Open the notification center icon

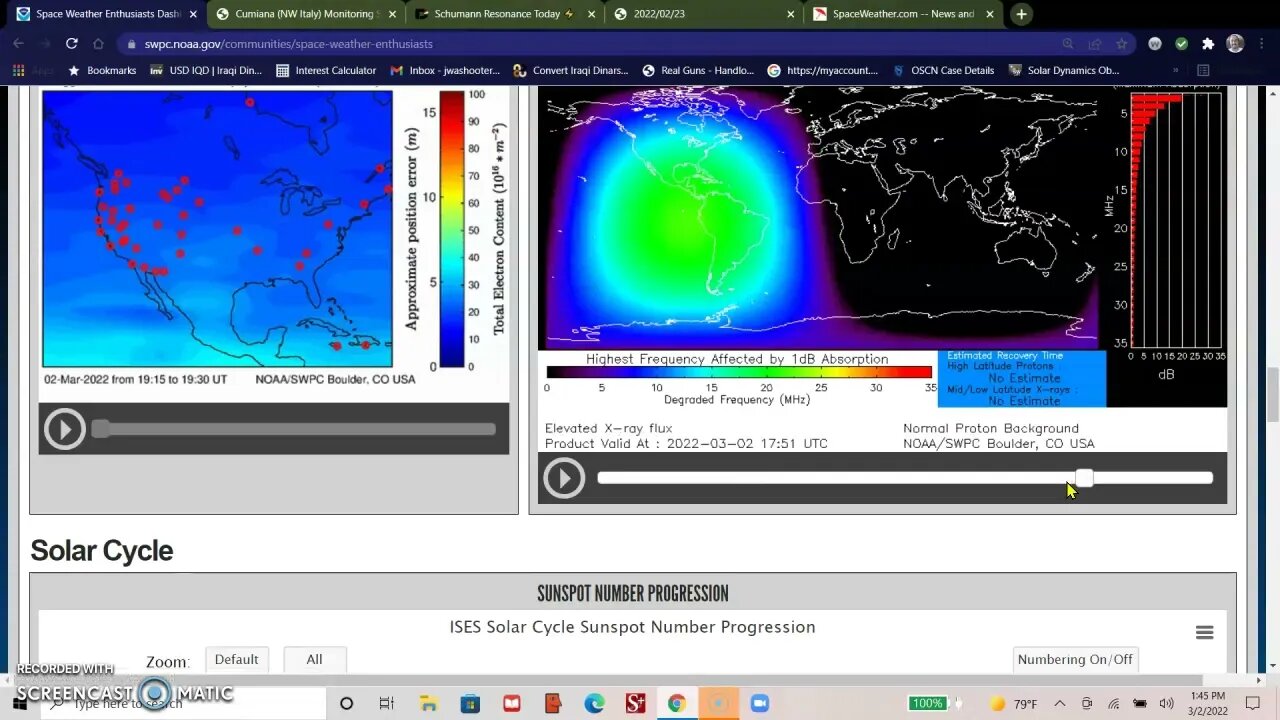(1253, 704)
